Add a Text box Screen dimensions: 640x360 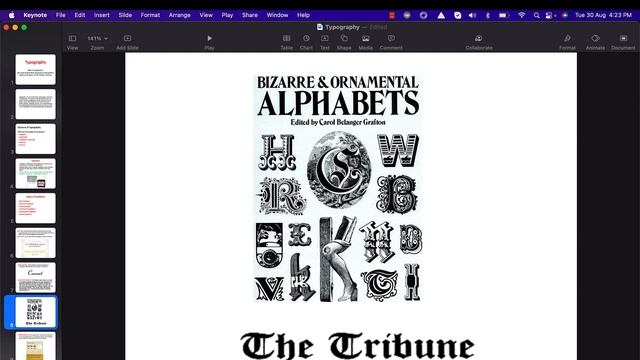(x=324, y=42)
